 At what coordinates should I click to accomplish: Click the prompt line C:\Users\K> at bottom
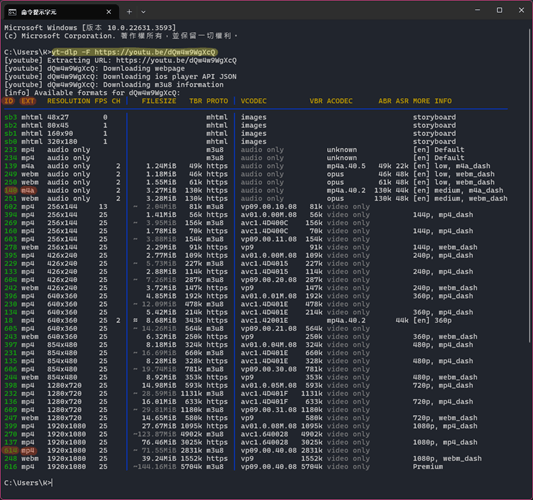(28, 483)
